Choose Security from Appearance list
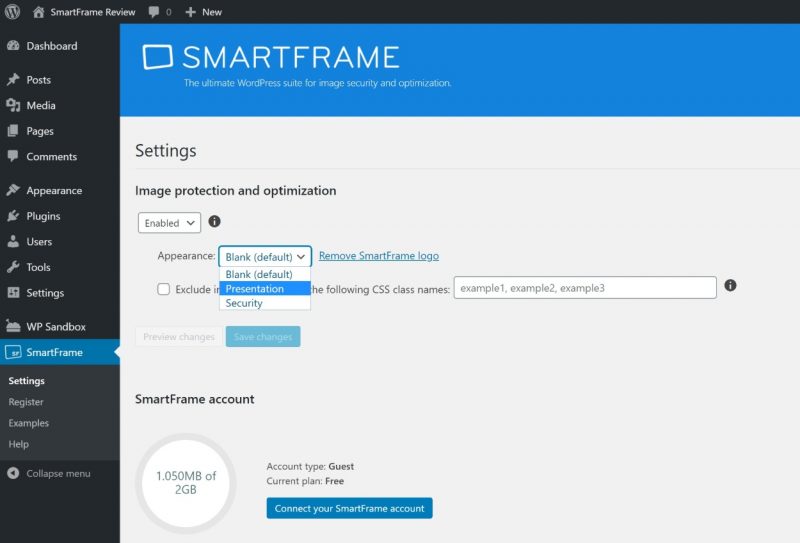The height and width of the screenshot is (543, 800). [x=265, y=303]
